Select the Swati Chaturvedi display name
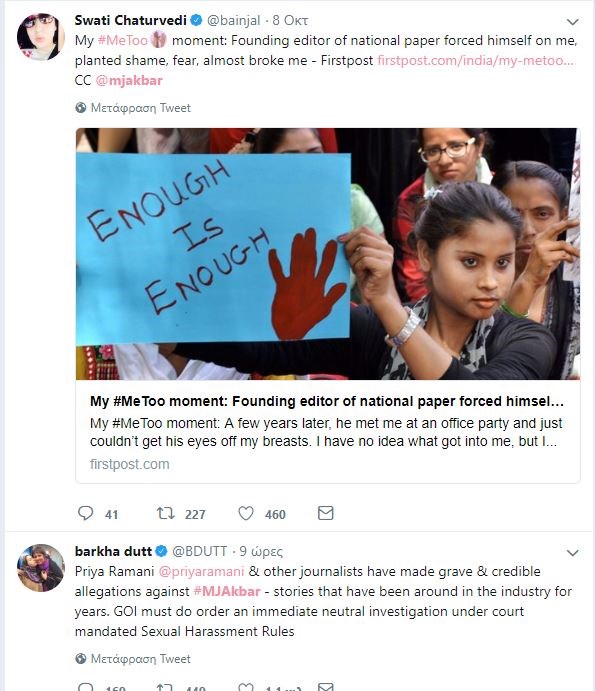Viewport: 595px width, 691px height. [x=130, y=20]
